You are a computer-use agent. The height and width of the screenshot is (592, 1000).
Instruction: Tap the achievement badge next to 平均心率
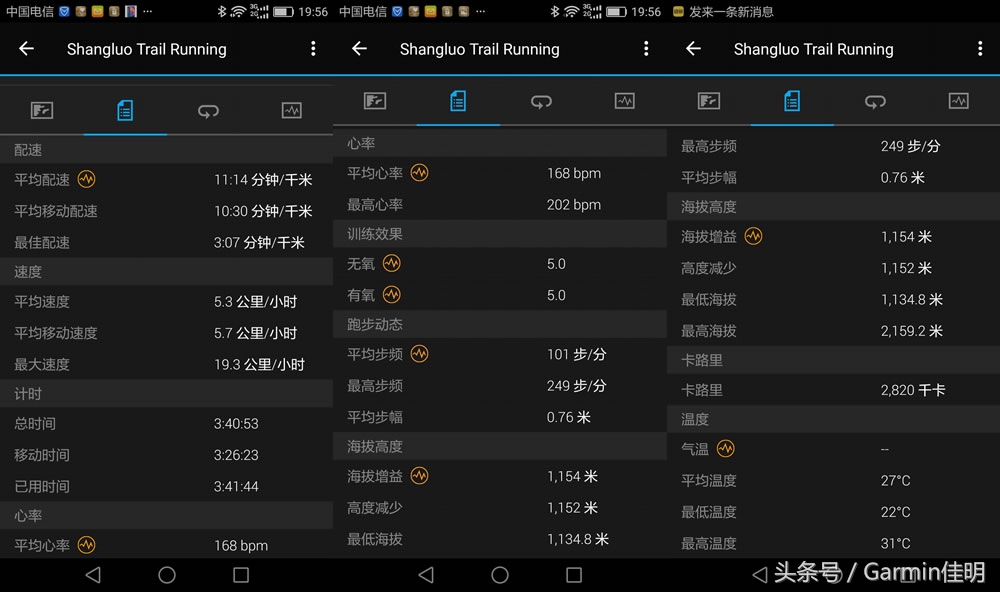point(419,172)
